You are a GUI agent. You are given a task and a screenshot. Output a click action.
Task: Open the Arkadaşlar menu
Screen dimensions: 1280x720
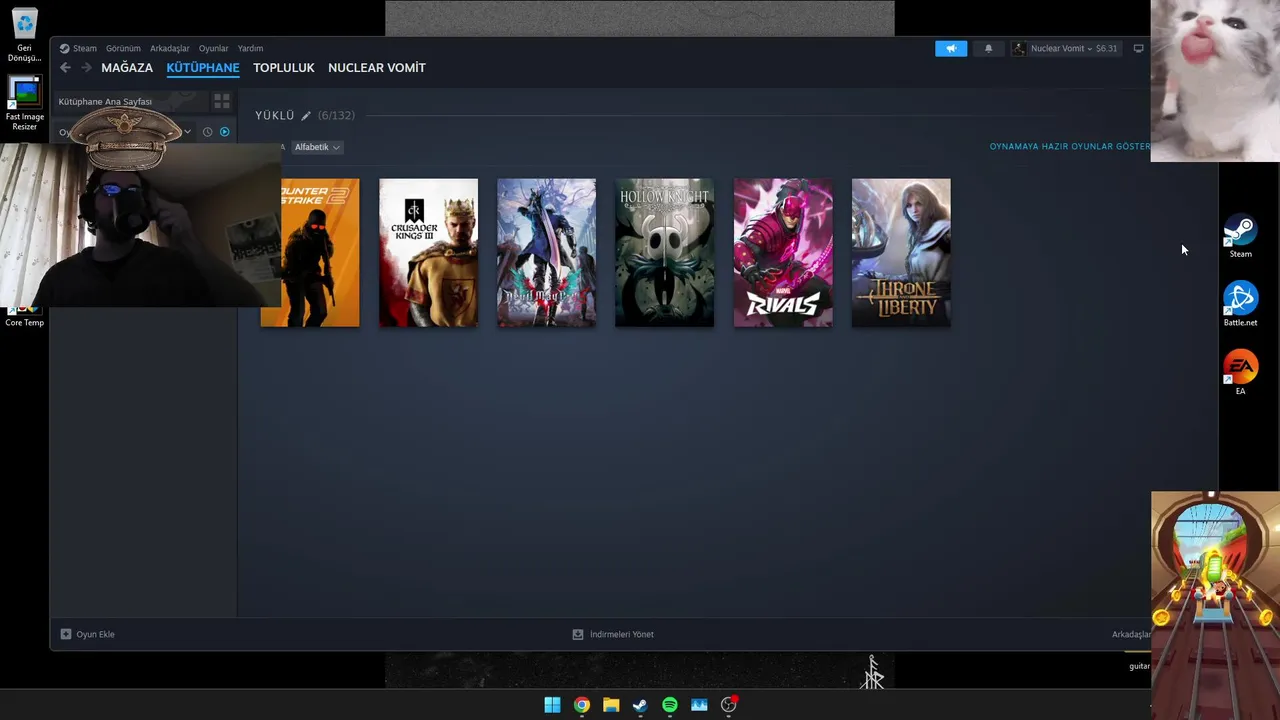[170, 48]
